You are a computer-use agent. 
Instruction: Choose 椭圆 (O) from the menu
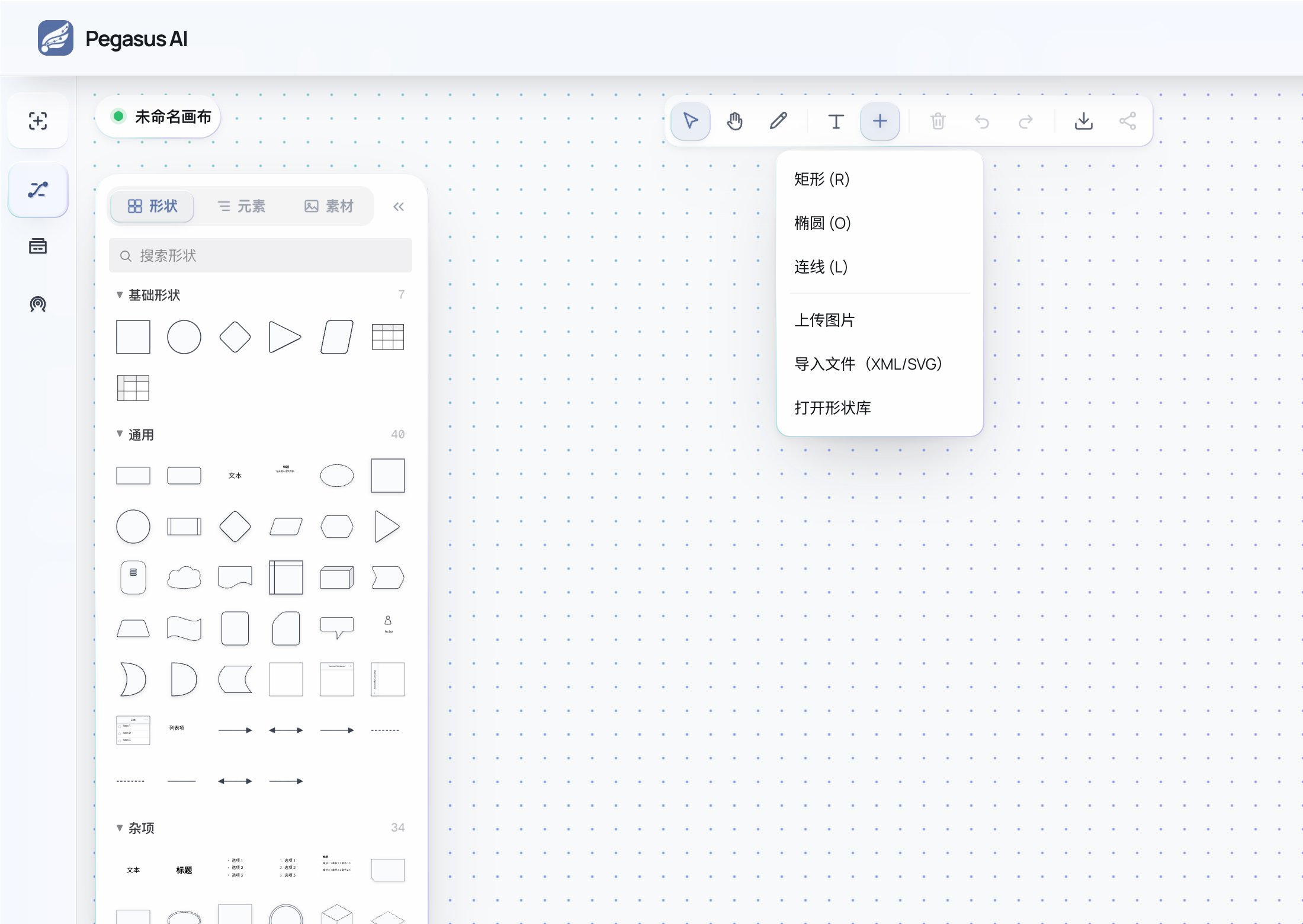tap(880, 223)
